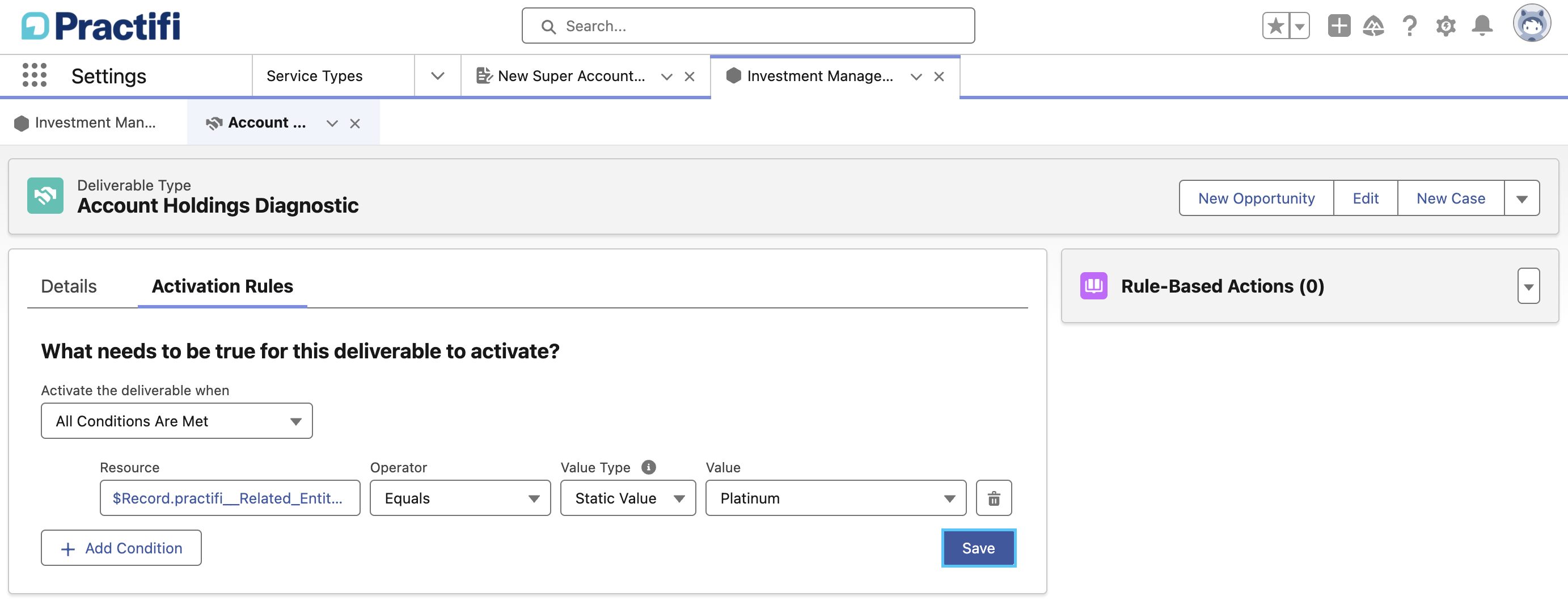The image size is (1568, 605).
Task: Open the notifications bell
Action: [1482, 26]
